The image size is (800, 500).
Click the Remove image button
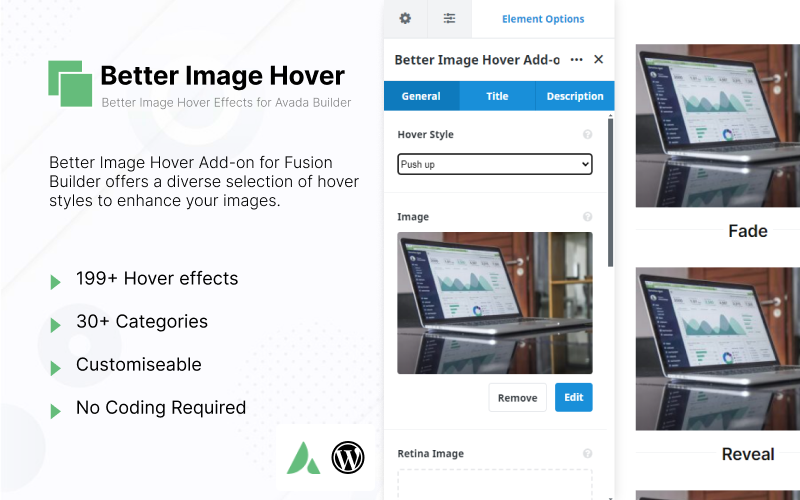tap(517, 397)
